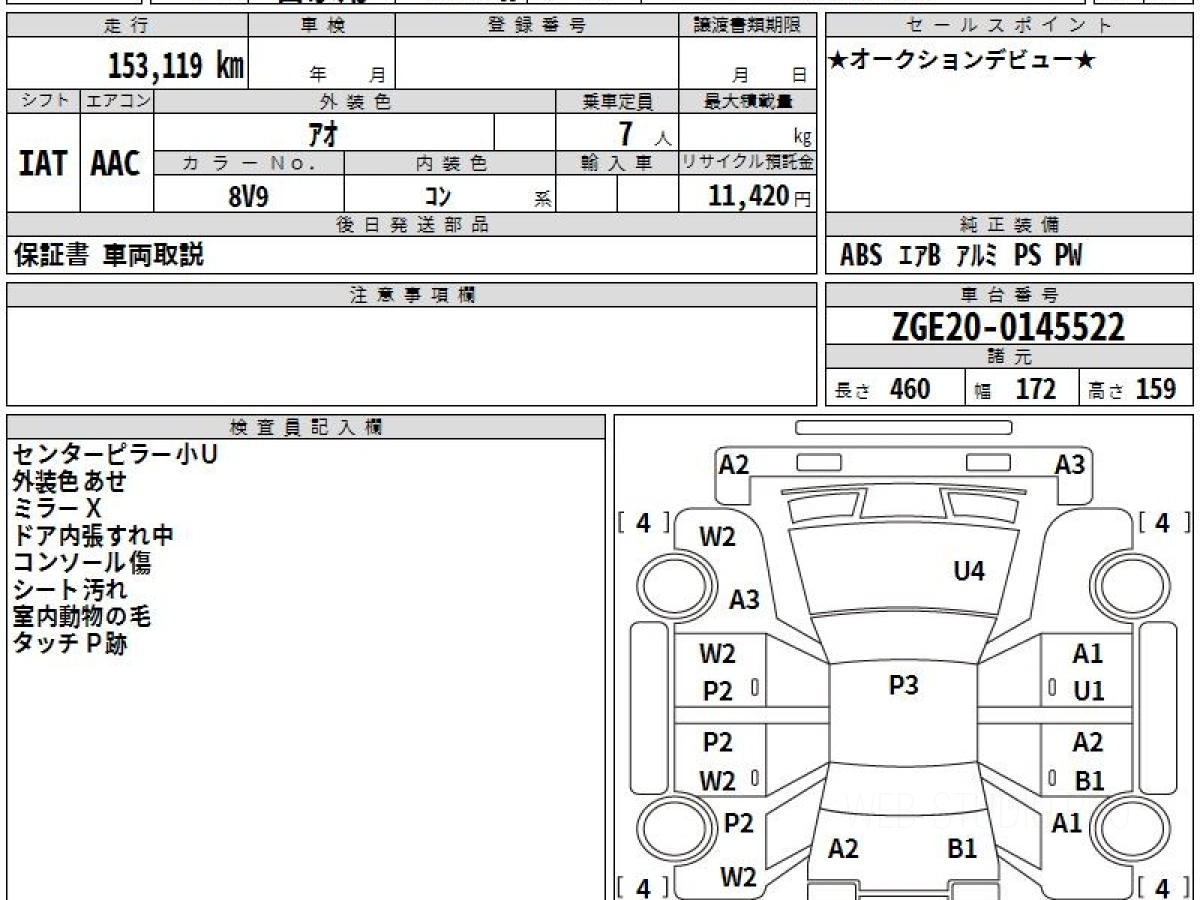Click the エアコン column header

pos(117,101)
